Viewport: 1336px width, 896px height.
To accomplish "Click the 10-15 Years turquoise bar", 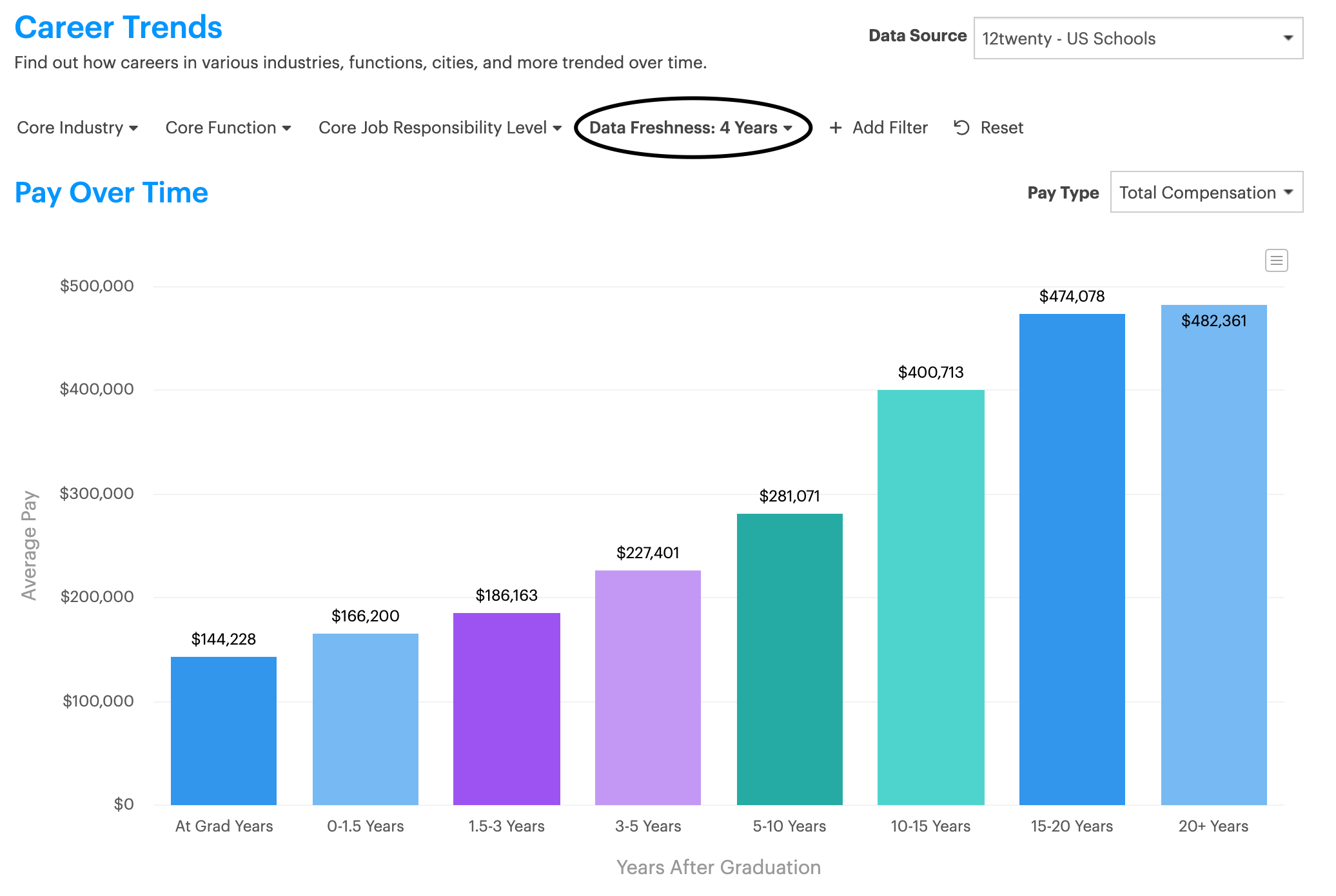I will click(931, 597).
